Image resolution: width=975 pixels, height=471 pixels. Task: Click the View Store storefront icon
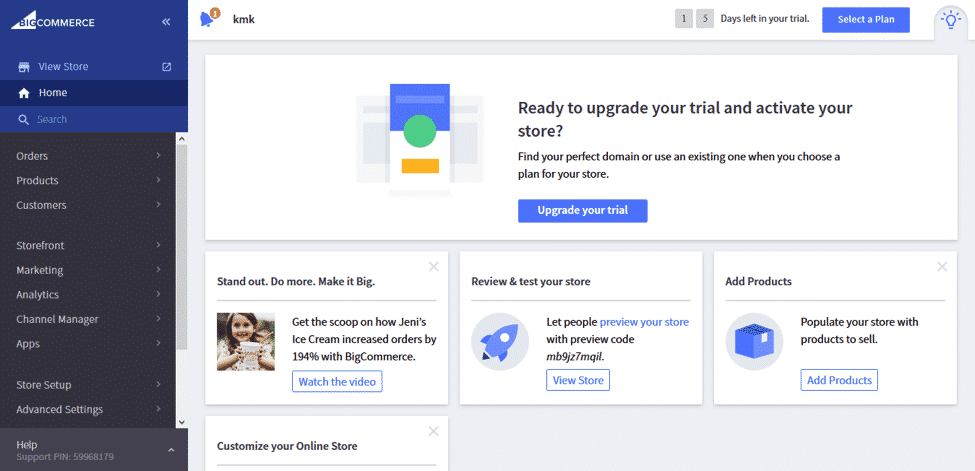(x=24, y=67)
